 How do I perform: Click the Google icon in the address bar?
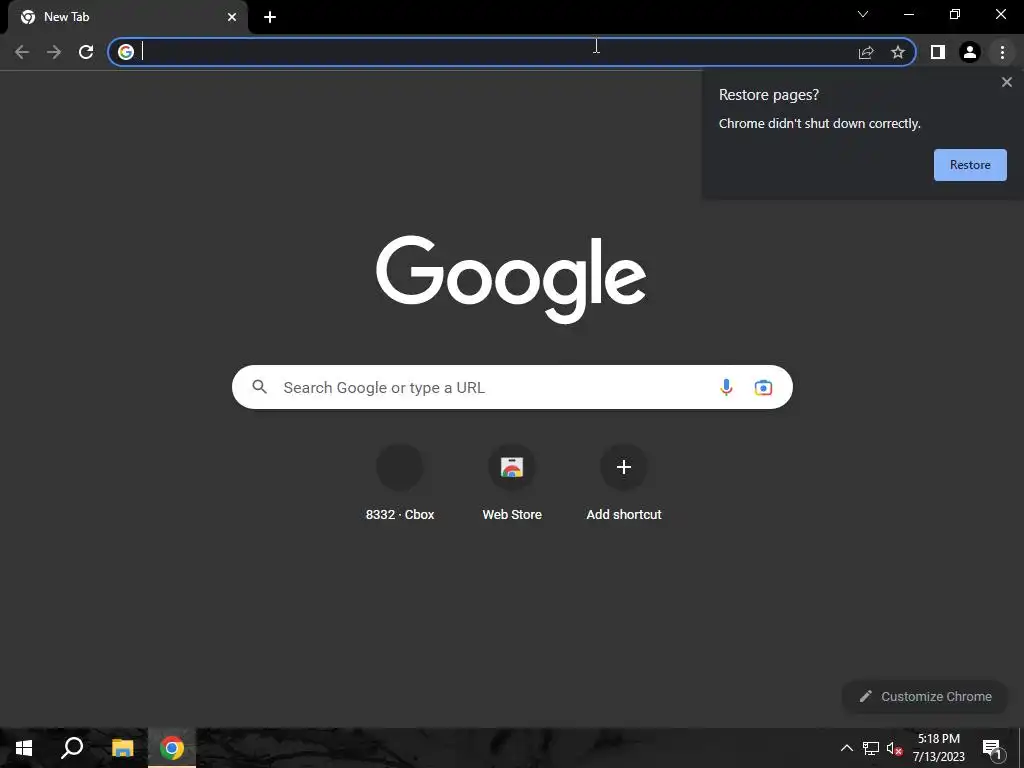[126, 52]
